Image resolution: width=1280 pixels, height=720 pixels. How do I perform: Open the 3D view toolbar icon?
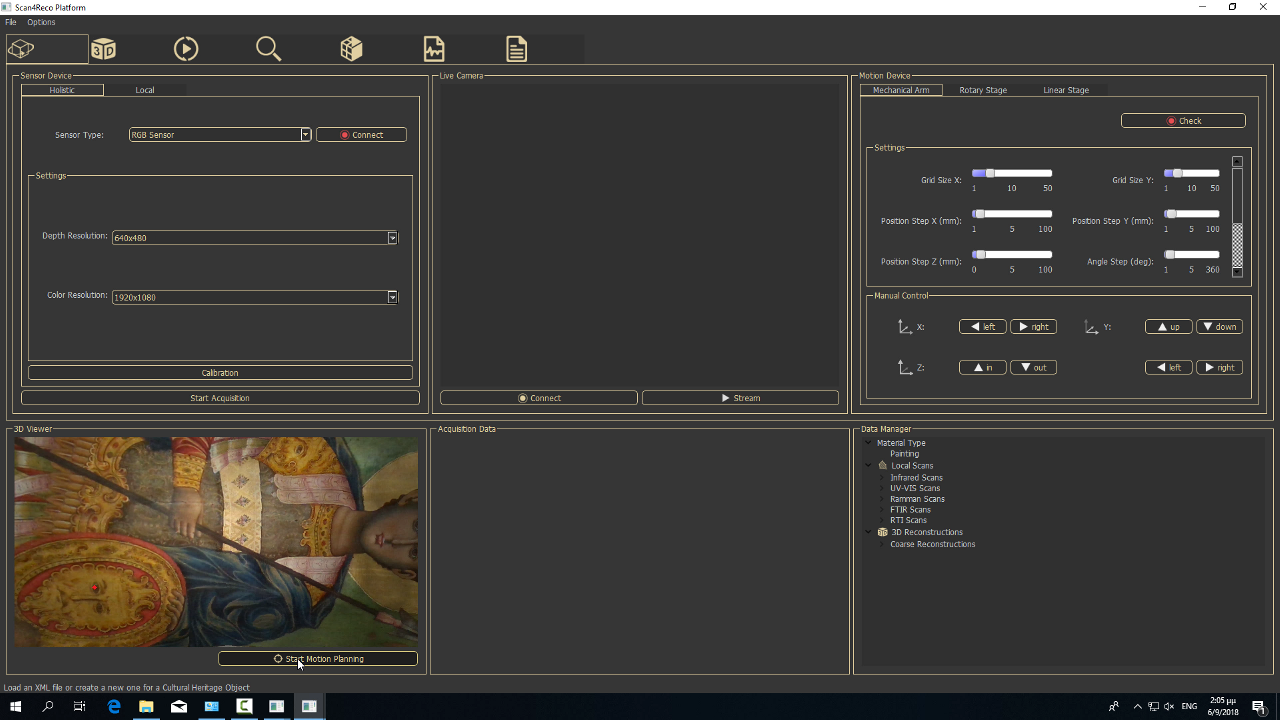[103, 49]
